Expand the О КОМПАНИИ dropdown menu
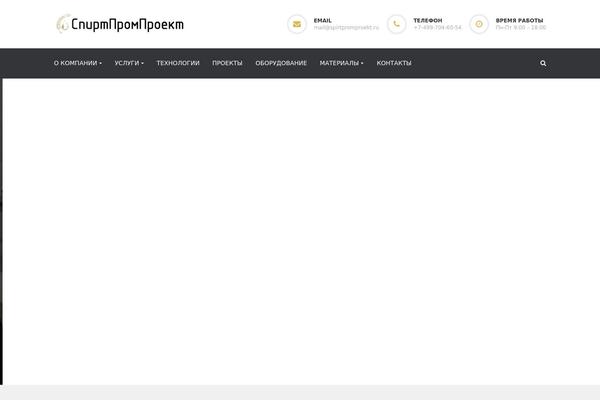Image resolution: width=600 pixels, height=400 pixels. pos(78,63)
